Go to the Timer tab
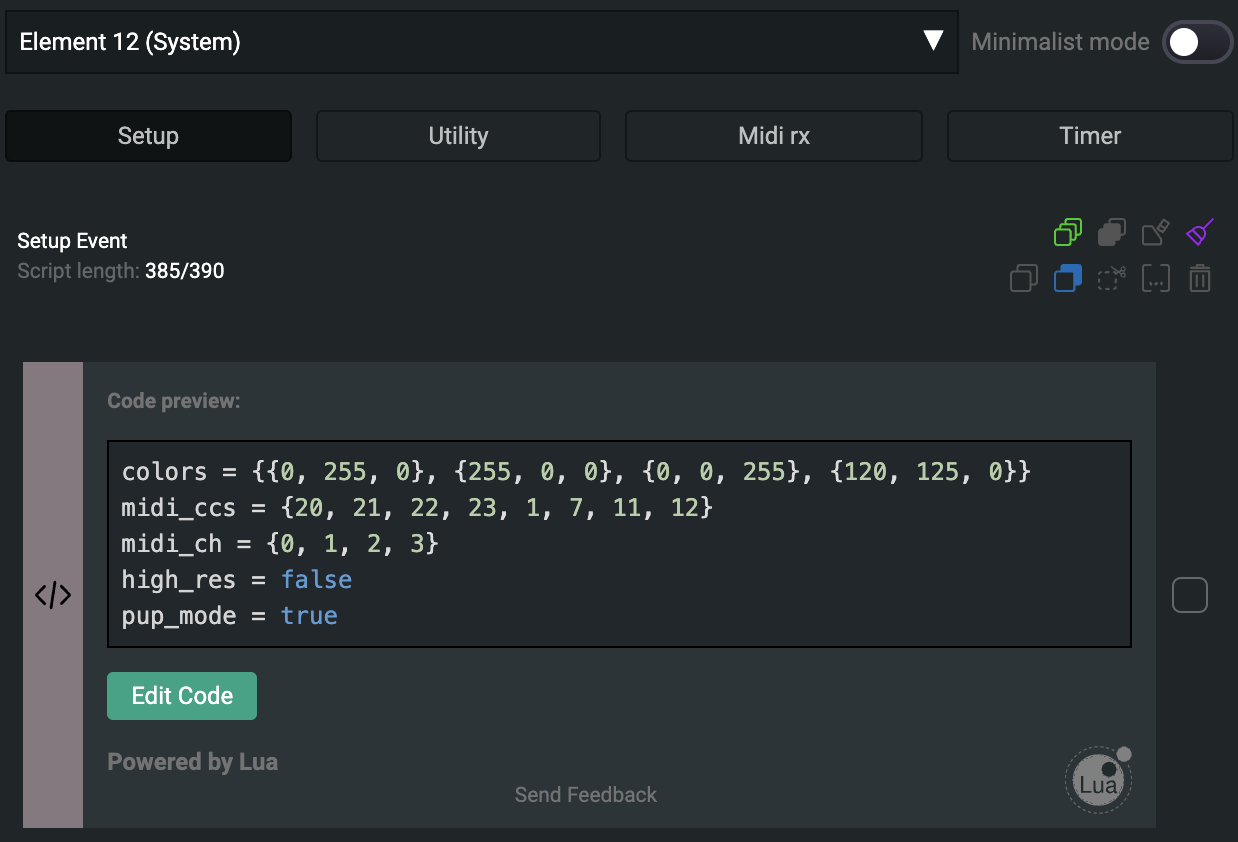This screenshot has width=1238, height=842. tap(1089, 136)
